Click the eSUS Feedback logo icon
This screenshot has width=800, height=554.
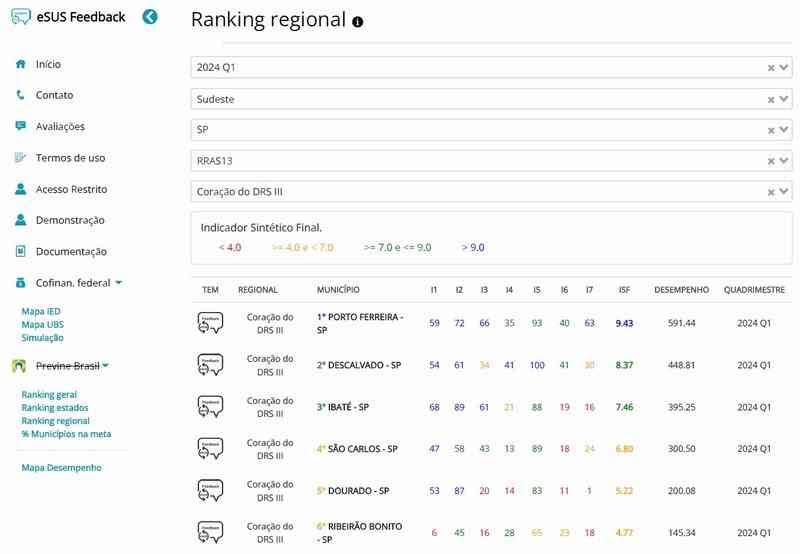tap(20, 16)
